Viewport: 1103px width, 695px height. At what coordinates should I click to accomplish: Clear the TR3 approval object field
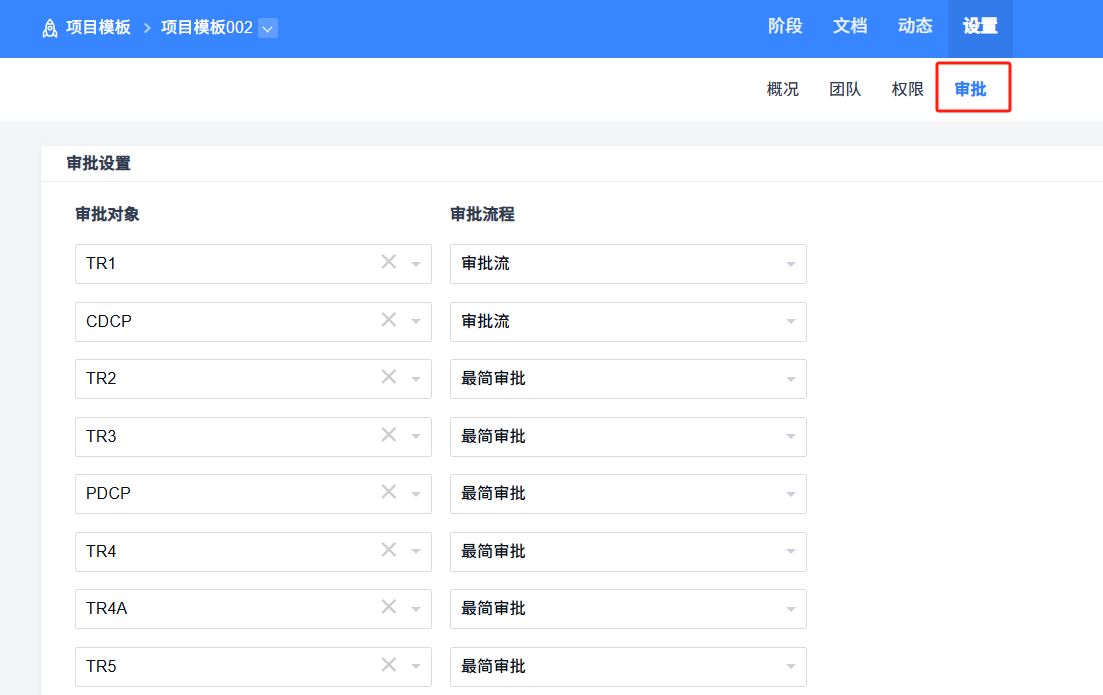(x=389, y=435)
